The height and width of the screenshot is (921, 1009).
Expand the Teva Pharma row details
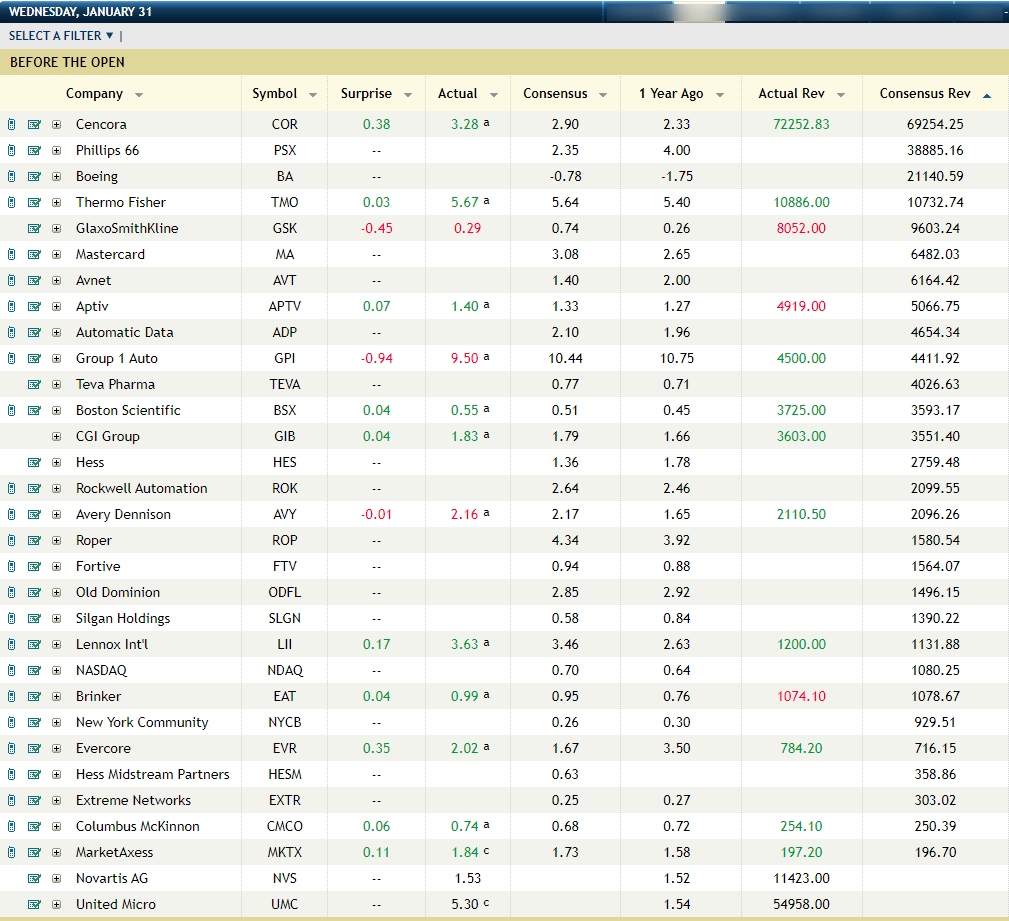pyautogui.click(x=57, y=384)
